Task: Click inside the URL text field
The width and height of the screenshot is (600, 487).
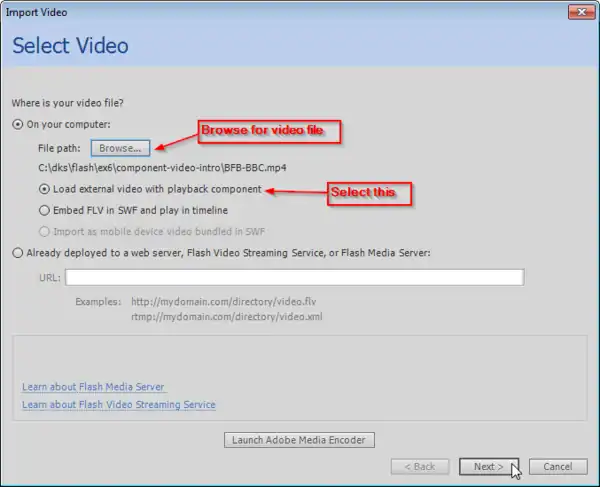Action: (x=294, y=277)
